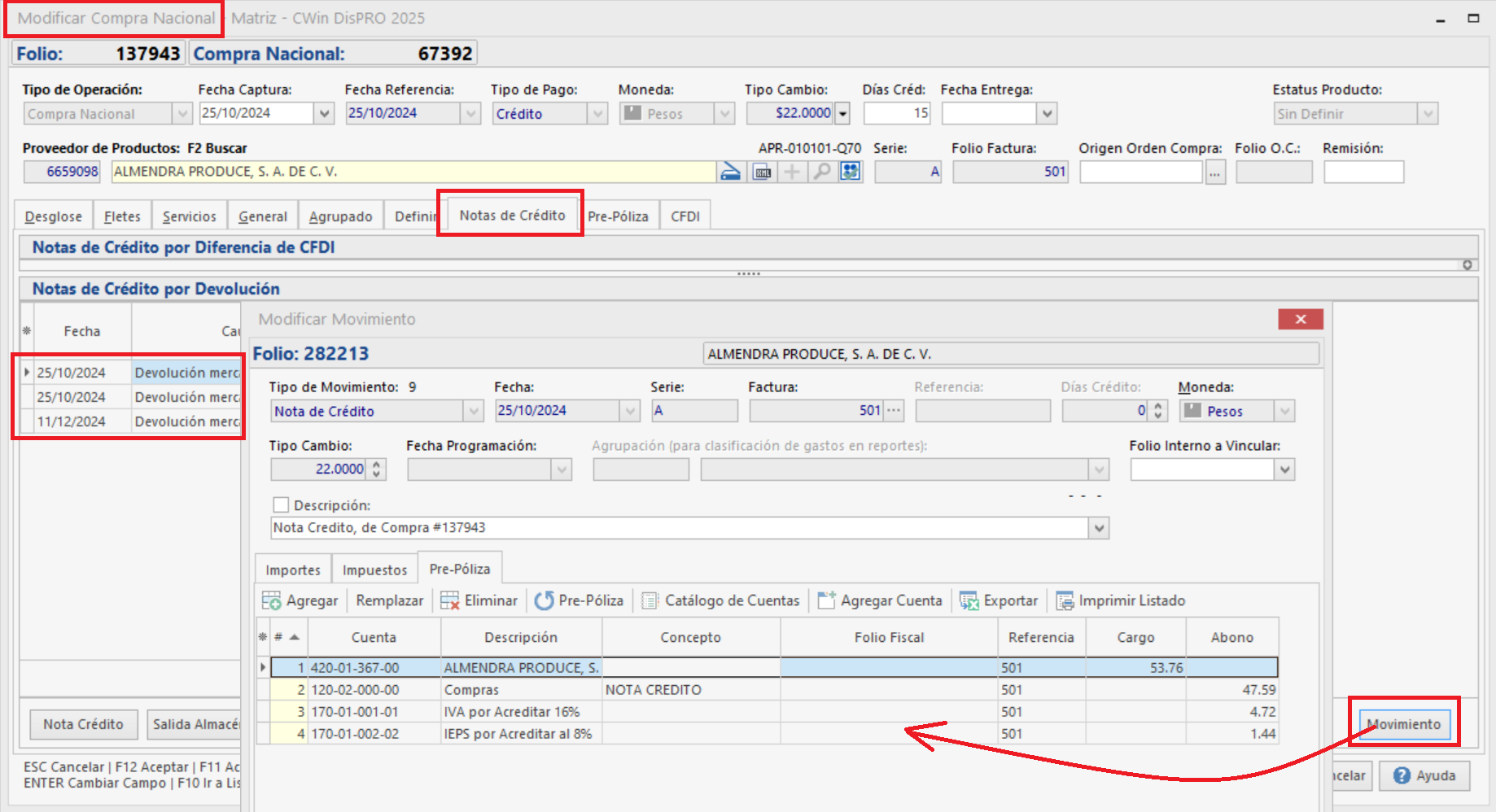Click the asterisk header of the Pre-Póliza grid

[x=262, y=637]
